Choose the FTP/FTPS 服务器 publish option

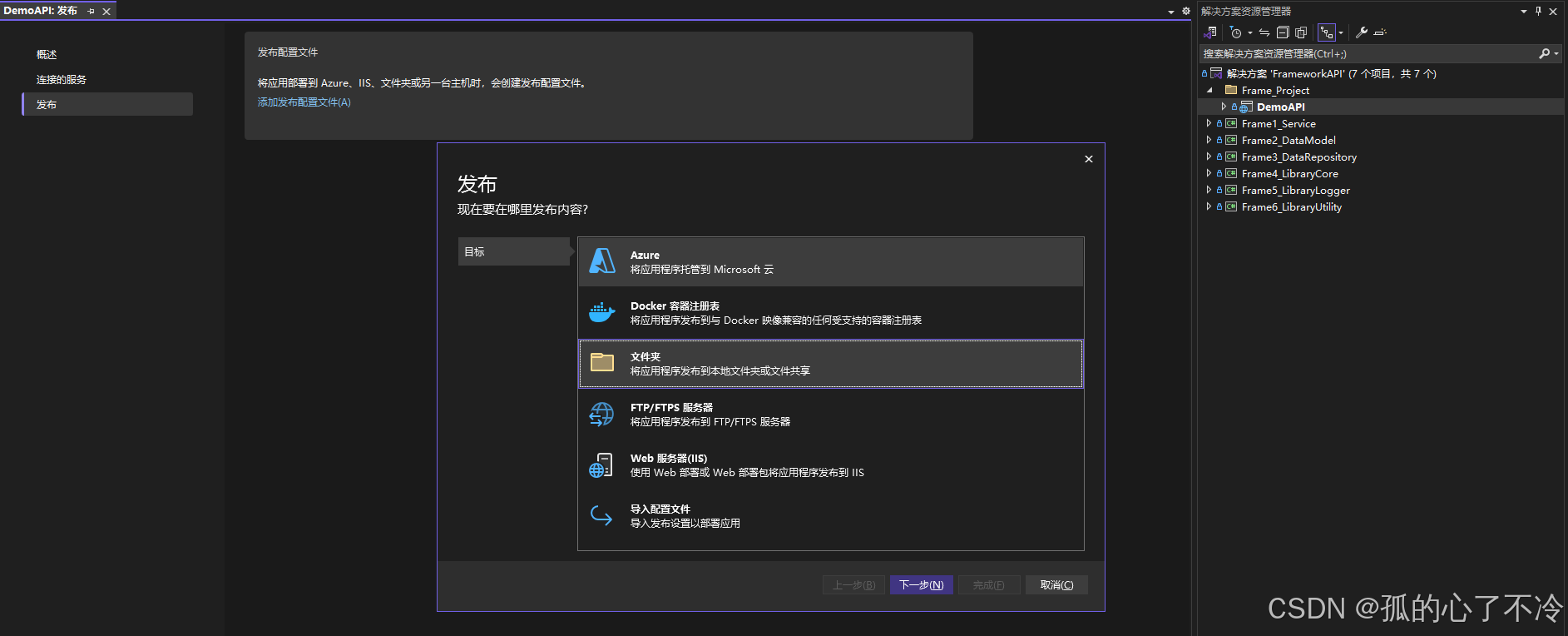pyautogui.click(x=831, y=415)
